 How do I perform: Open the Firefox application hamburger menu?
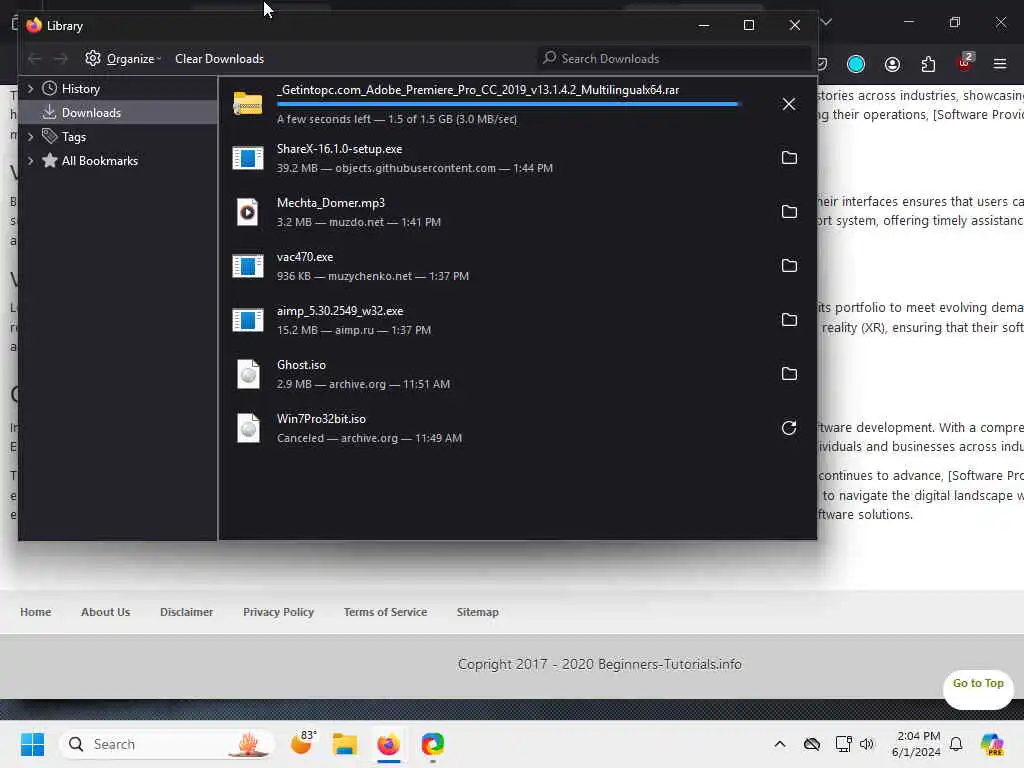(x=1000, y=64)
